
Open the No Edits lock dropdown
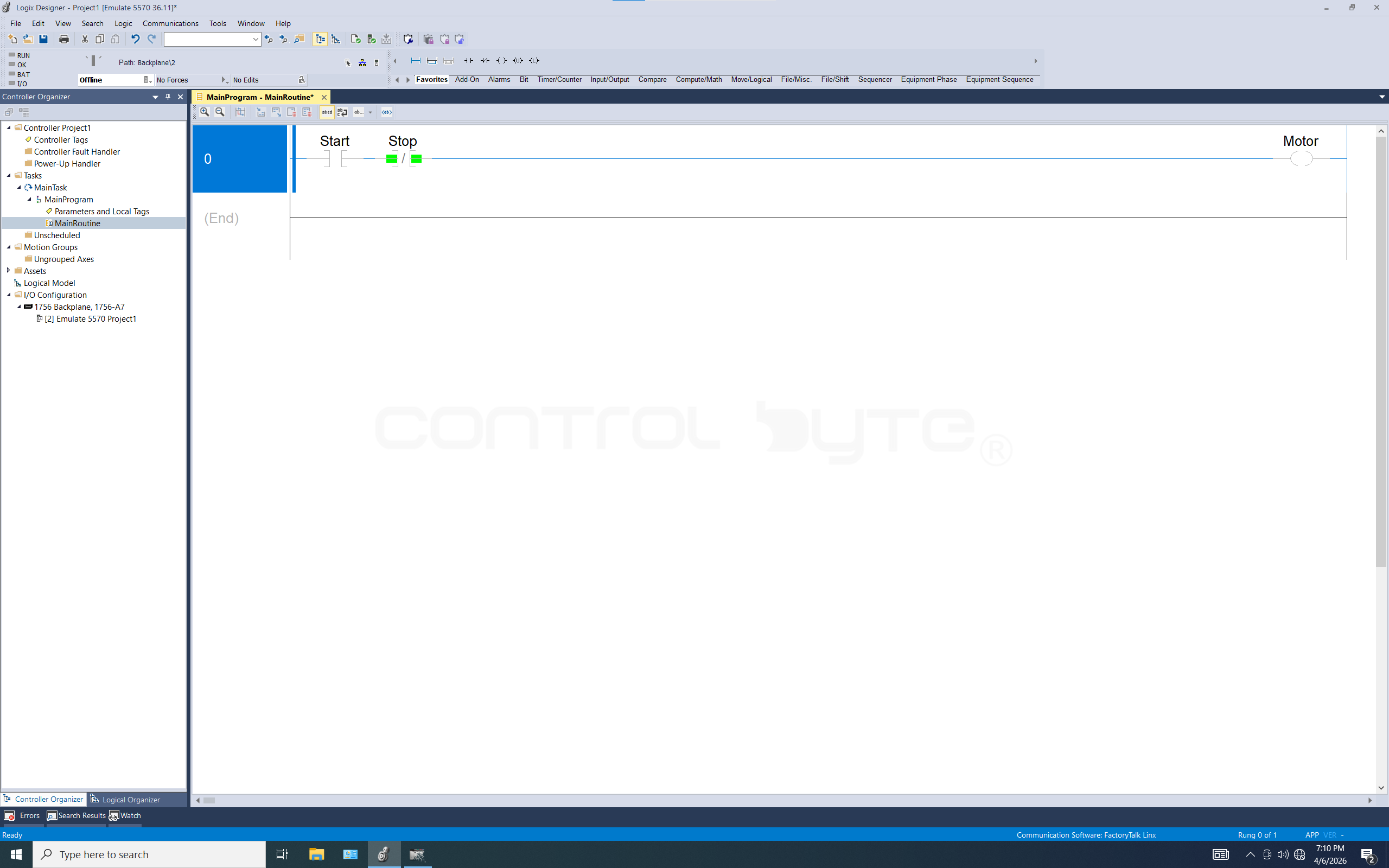(302, 80)
